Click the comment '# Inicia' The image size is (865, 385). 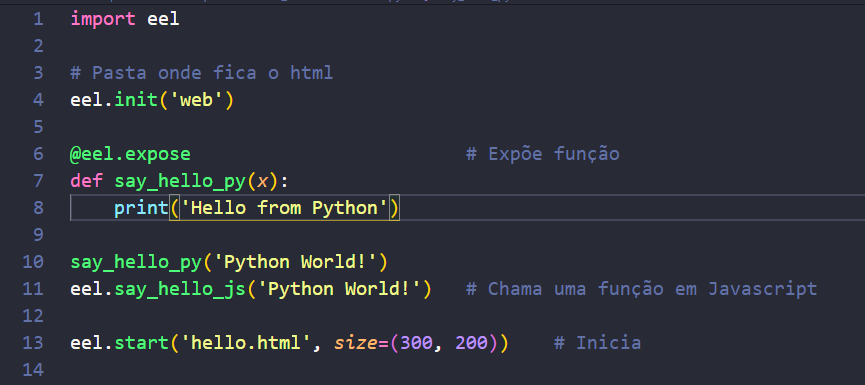coord(597,343)
